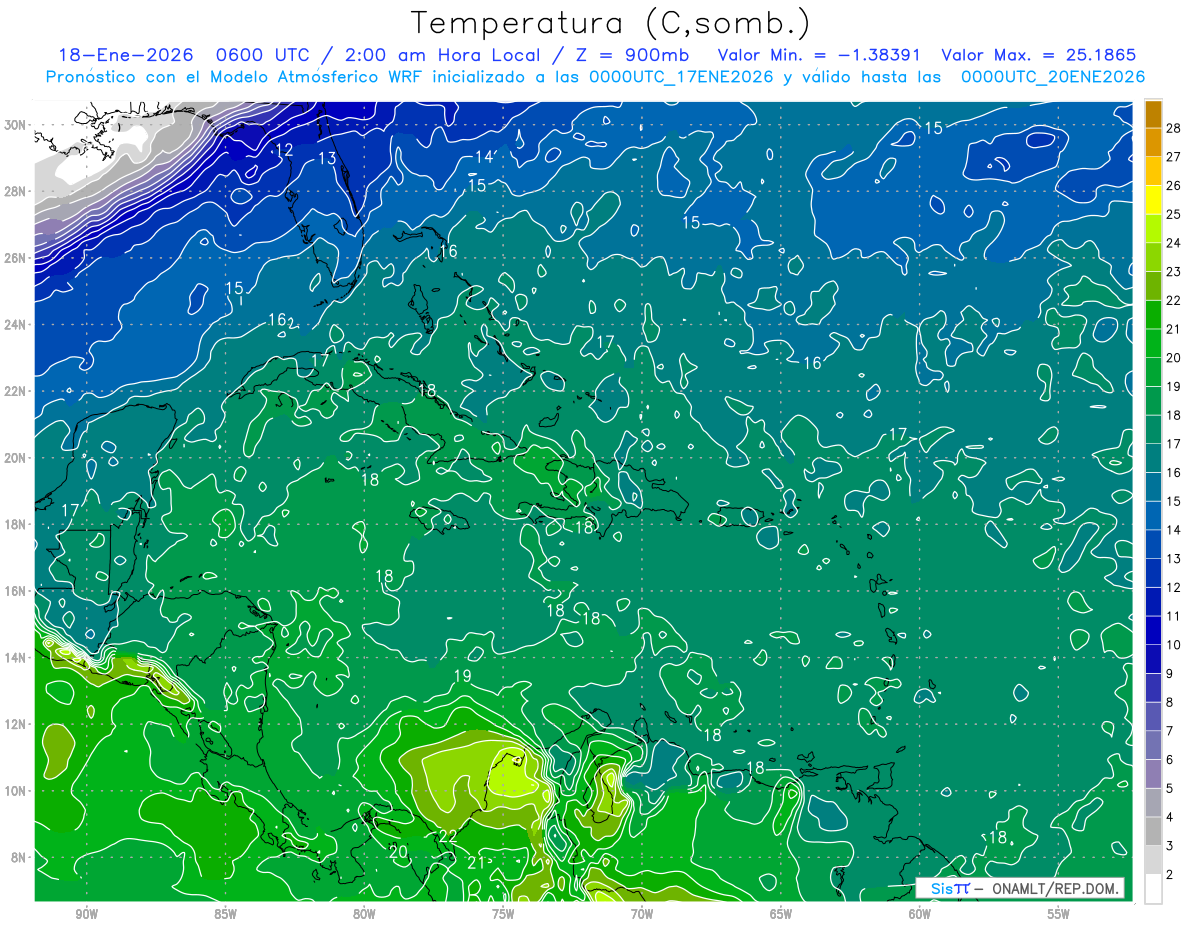This screenshot has width=1200, height=927.
Task: Click the '24N' latitude axis label
Action: pos(16,325)
